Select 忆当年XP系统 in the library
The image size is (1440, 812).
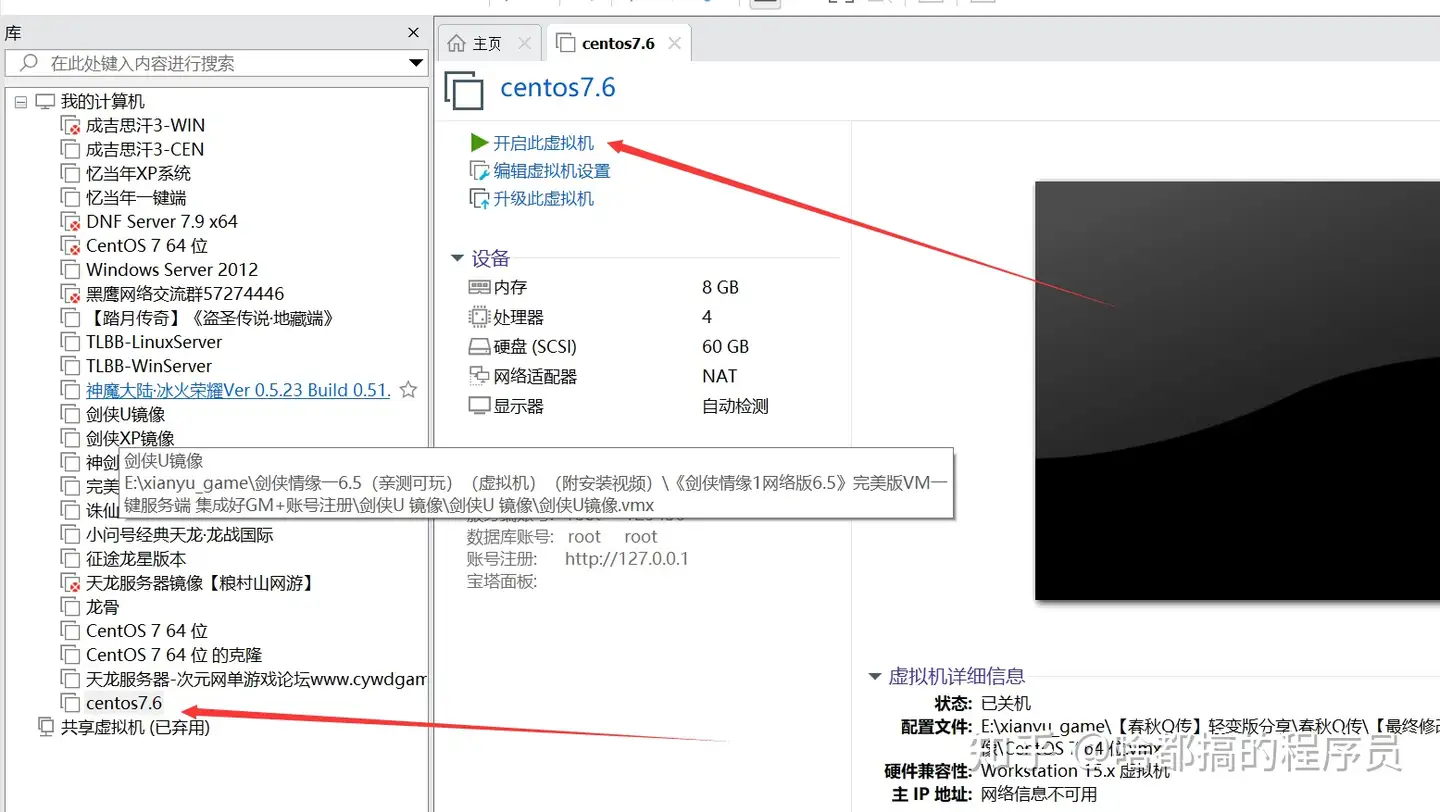(x=138, y=174)
